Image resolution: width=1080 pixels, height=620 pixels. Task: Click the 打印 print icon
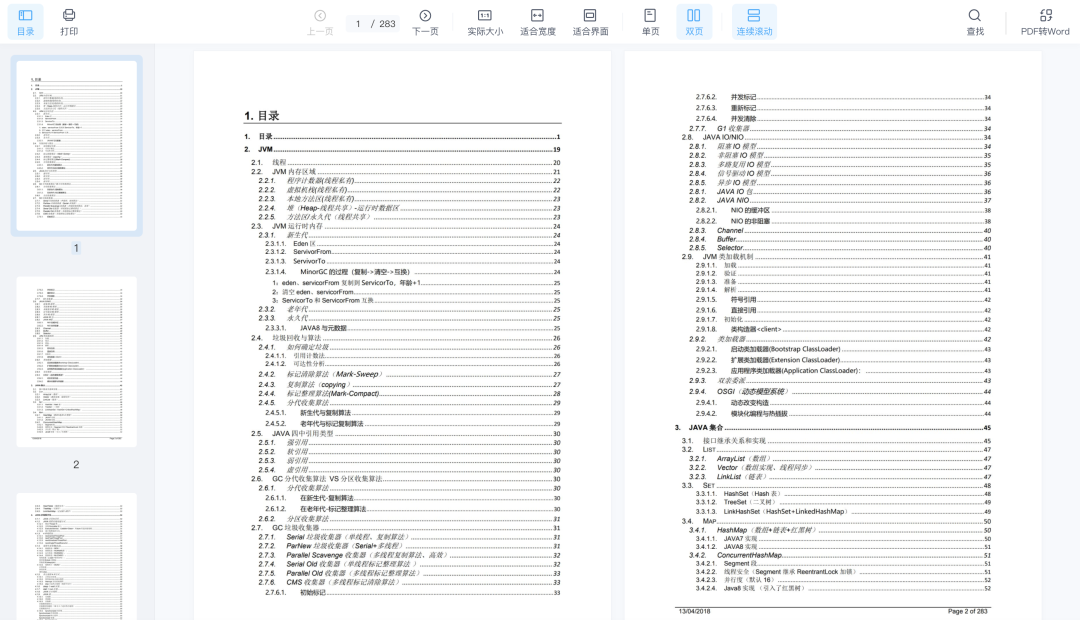click(69, 21)
